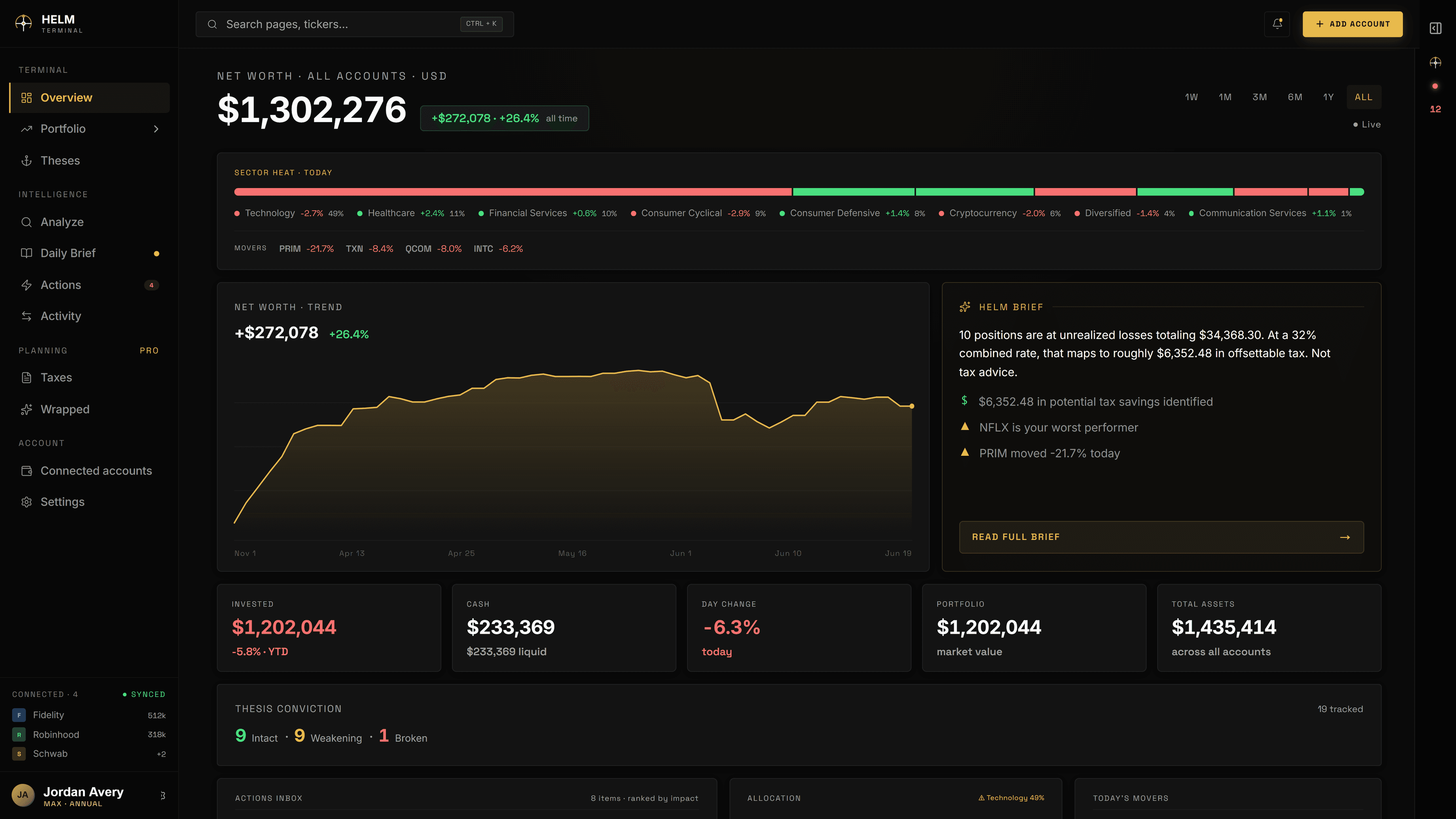Click the warning triangle beside NFLX

click(x=965, y=427)
